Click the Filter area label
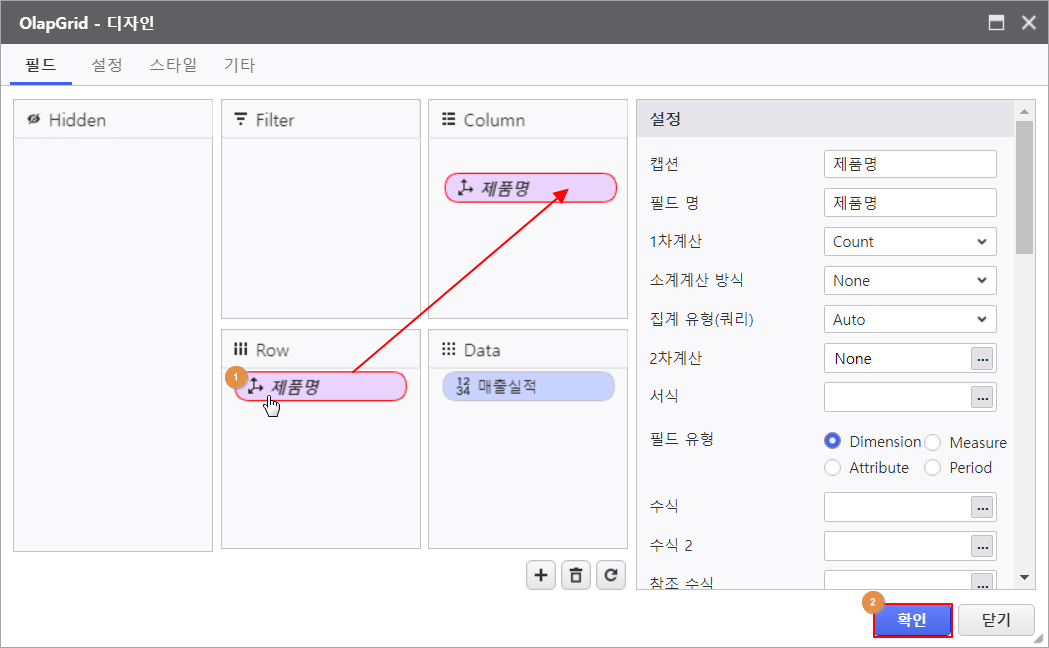The width and height of the screenshot is (1049, 648). 275,120
